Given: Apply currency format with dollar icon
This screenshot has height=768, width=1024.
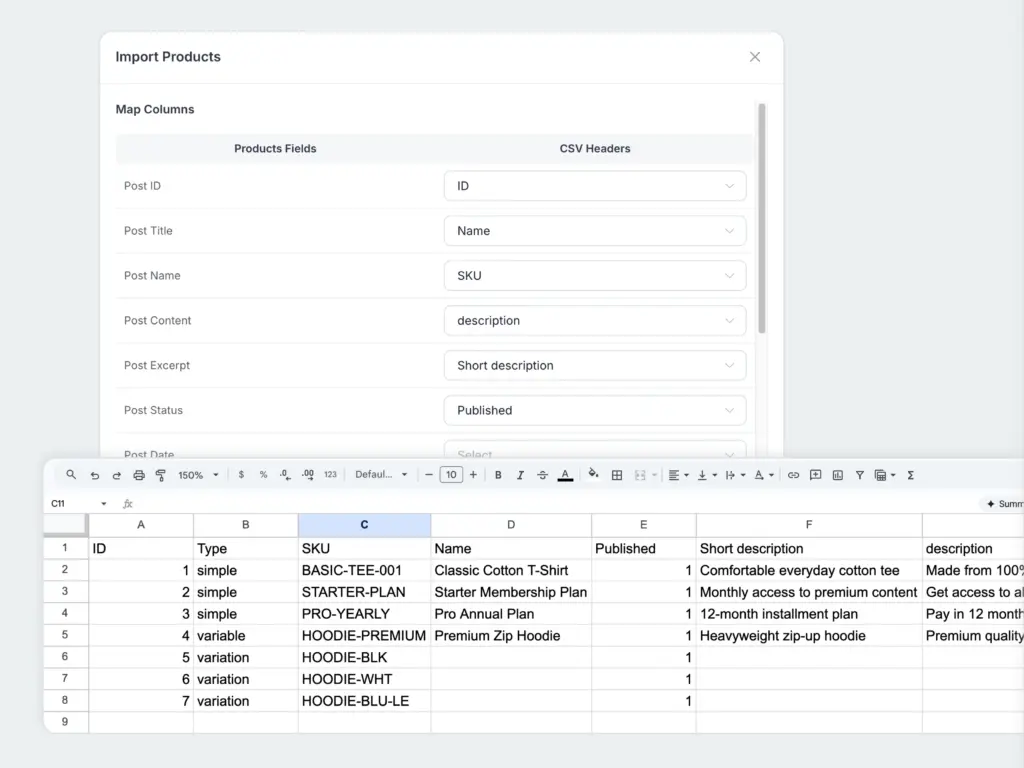Looking at the screenshot, I should point(241,475).
